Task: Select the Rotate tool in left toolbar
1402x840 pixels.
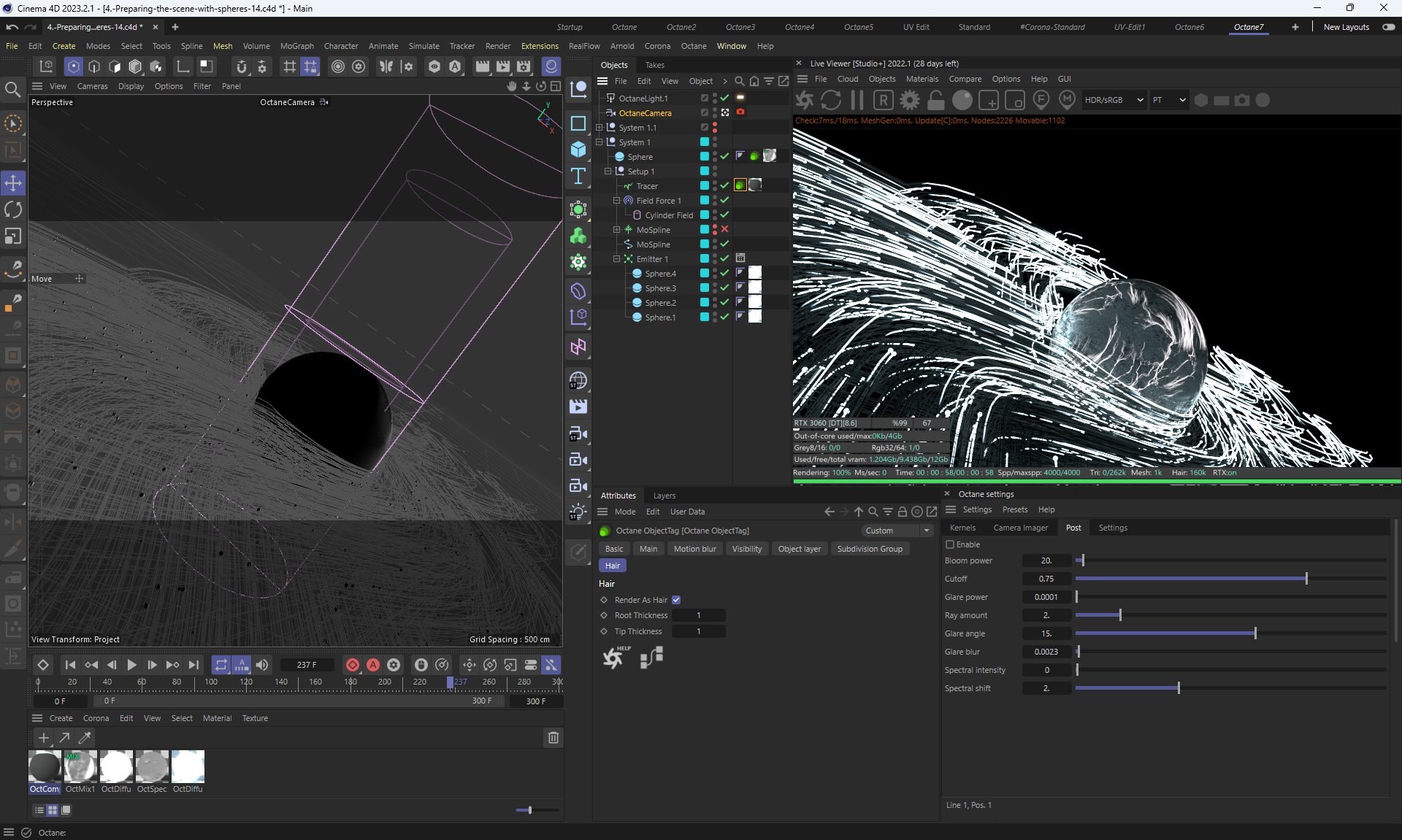Action: tap(13, 209)
